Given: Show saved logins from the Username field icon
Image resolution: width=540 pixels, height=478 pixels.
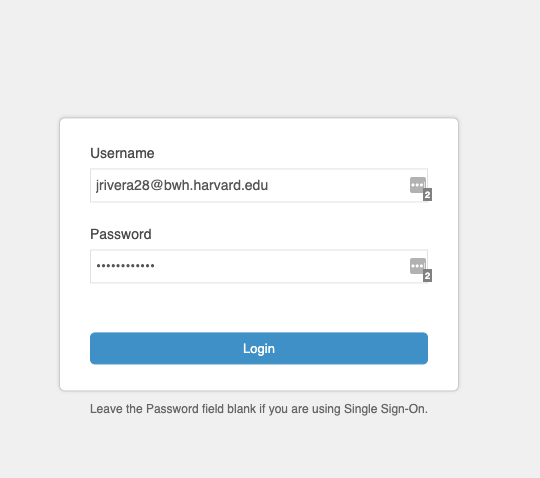Looking at the screenshot, I should (x=418, y=185).
